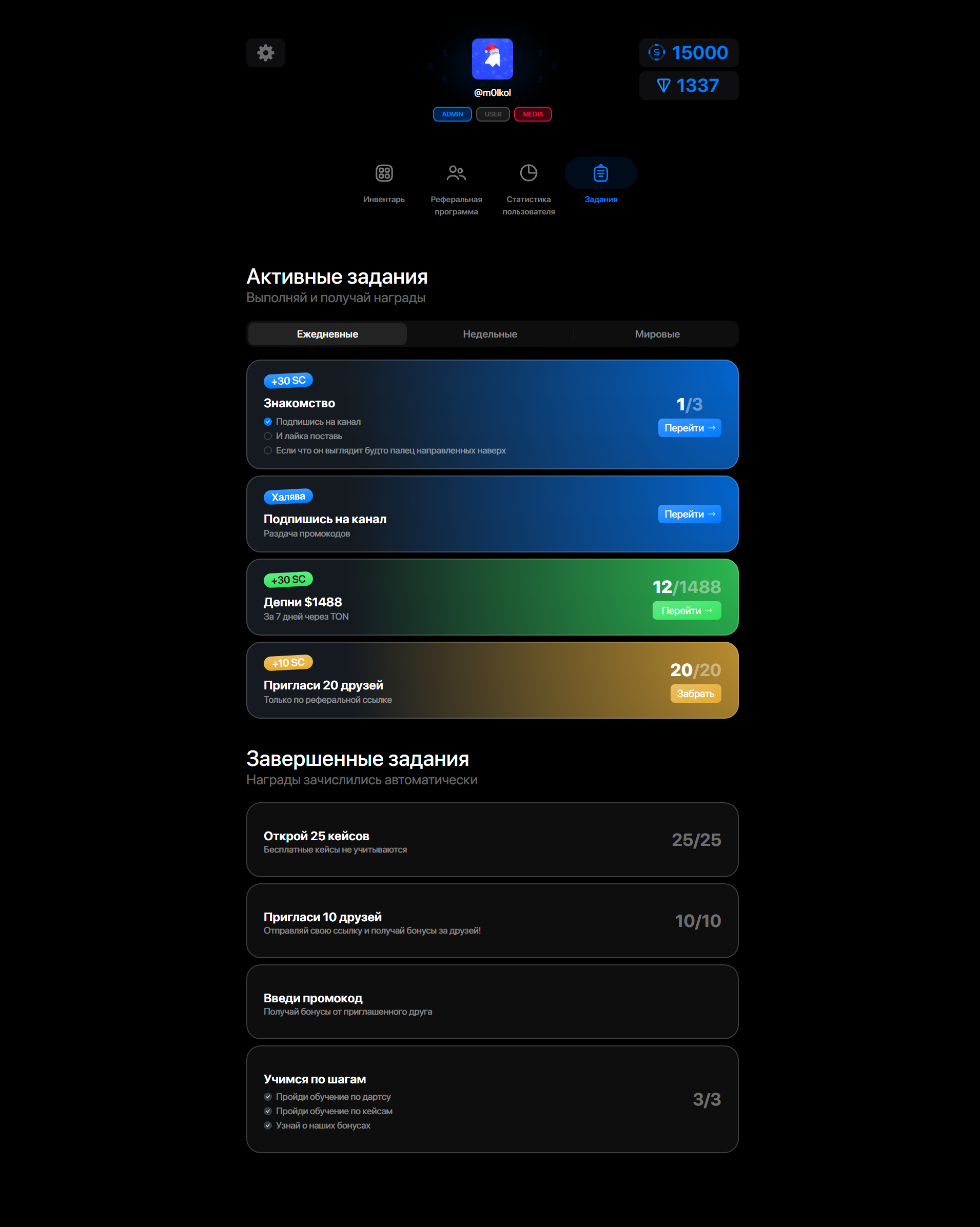Click the 20/20 progress counter
Viewport: 980px width, 1227px height.
[695, 670]
